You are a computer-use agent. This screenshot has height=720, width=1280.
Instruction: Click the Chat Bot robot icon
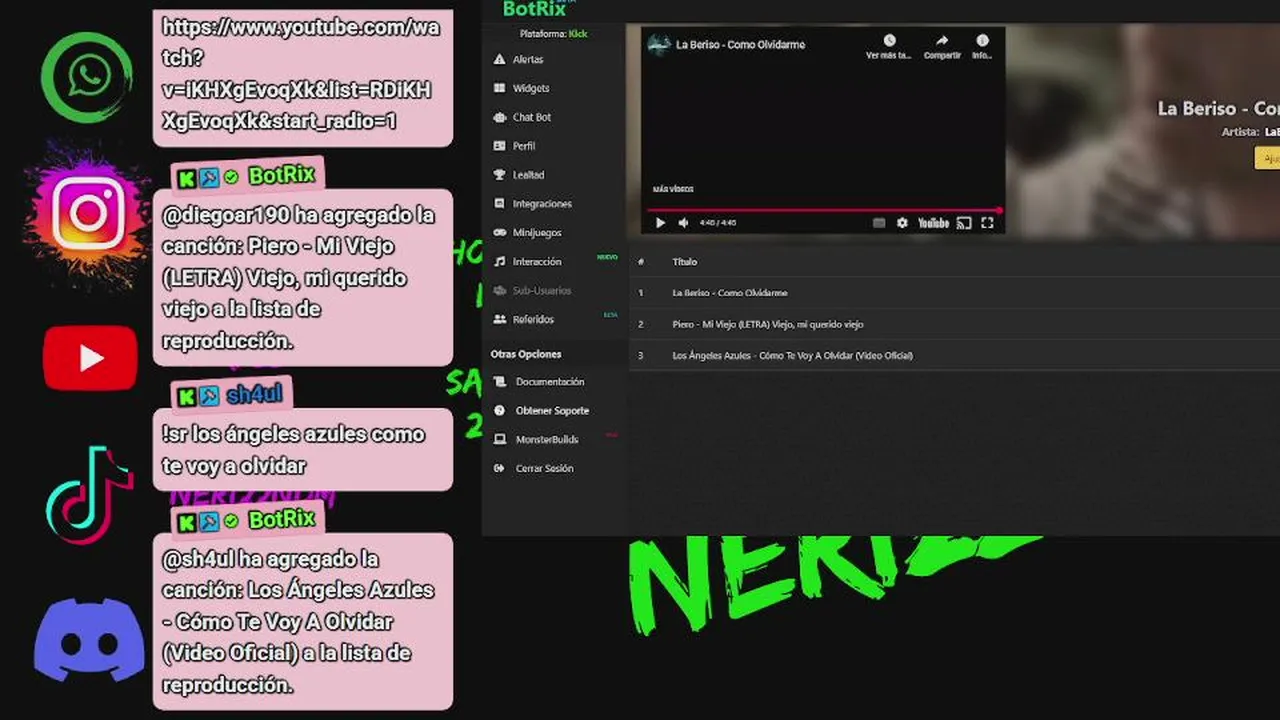tap(500, 117)
